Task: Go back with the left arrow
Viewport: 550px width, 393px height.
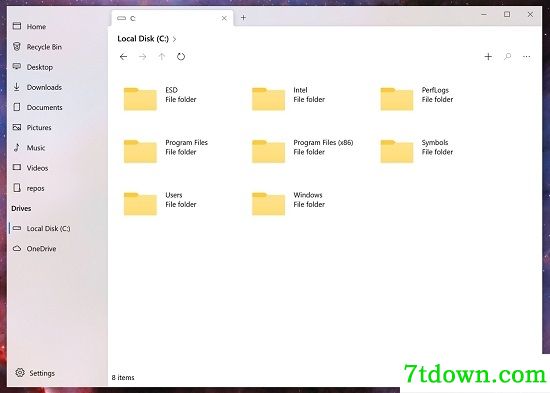Action: (x=123, y=56)
